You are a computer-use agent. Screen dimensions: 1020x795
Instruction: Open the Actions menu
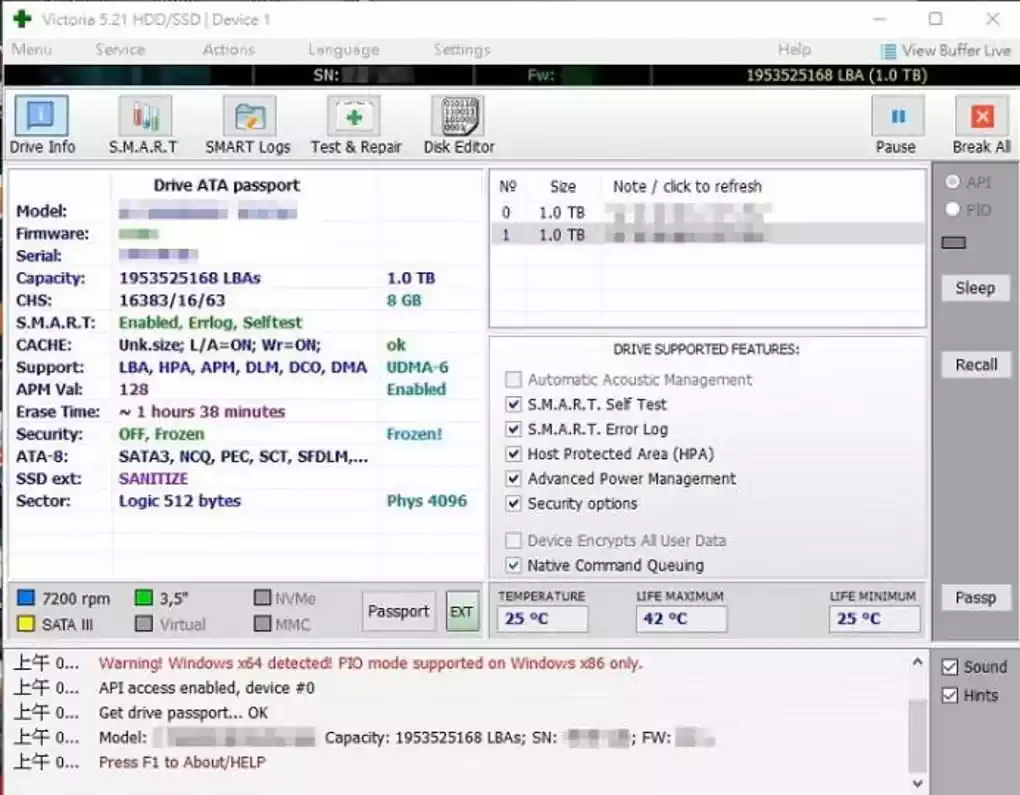pos(228,49)
